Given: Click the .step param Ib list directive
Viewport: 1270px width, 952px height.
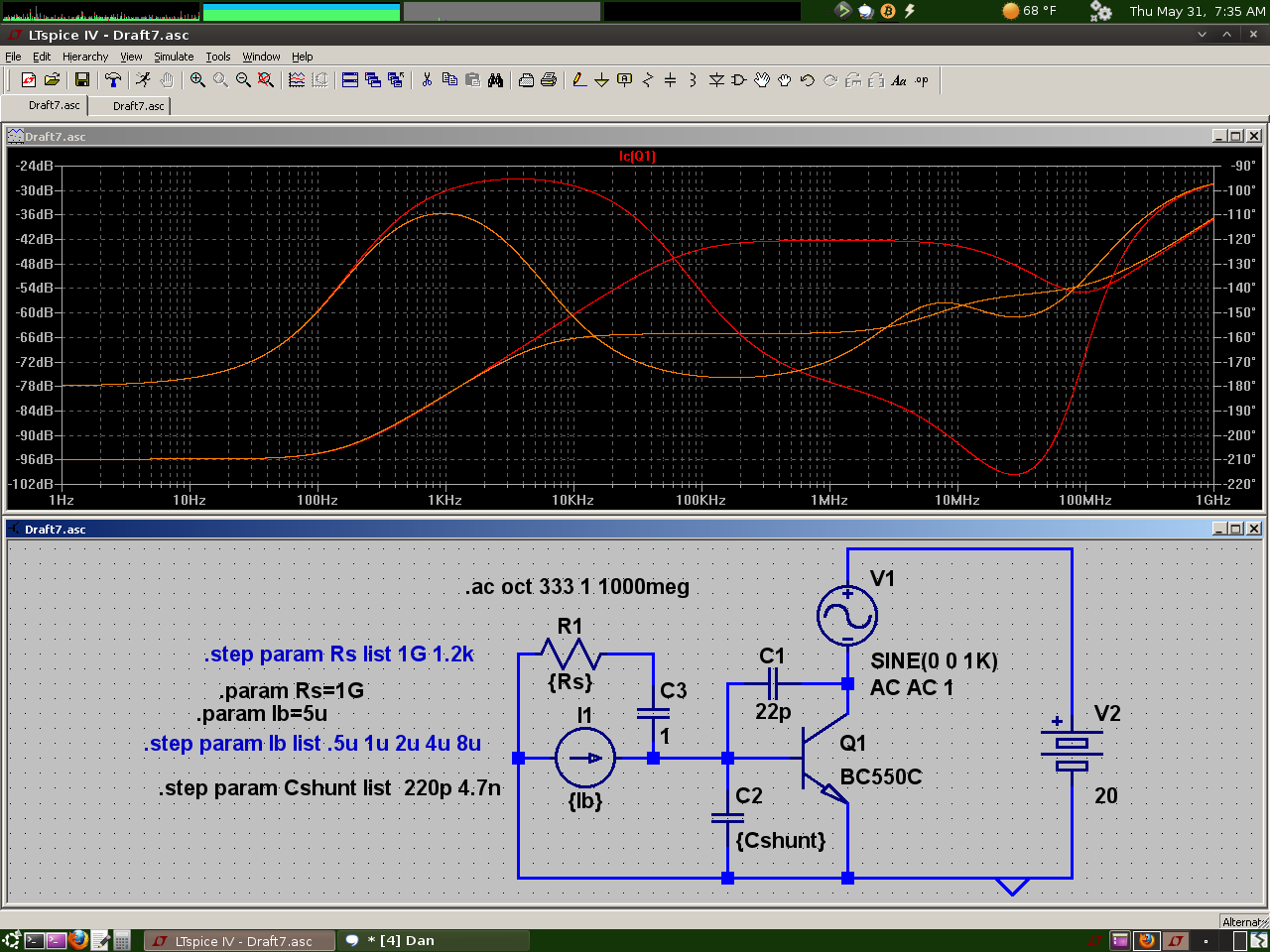Looking at the screenshot, I should tap(313, 744).
